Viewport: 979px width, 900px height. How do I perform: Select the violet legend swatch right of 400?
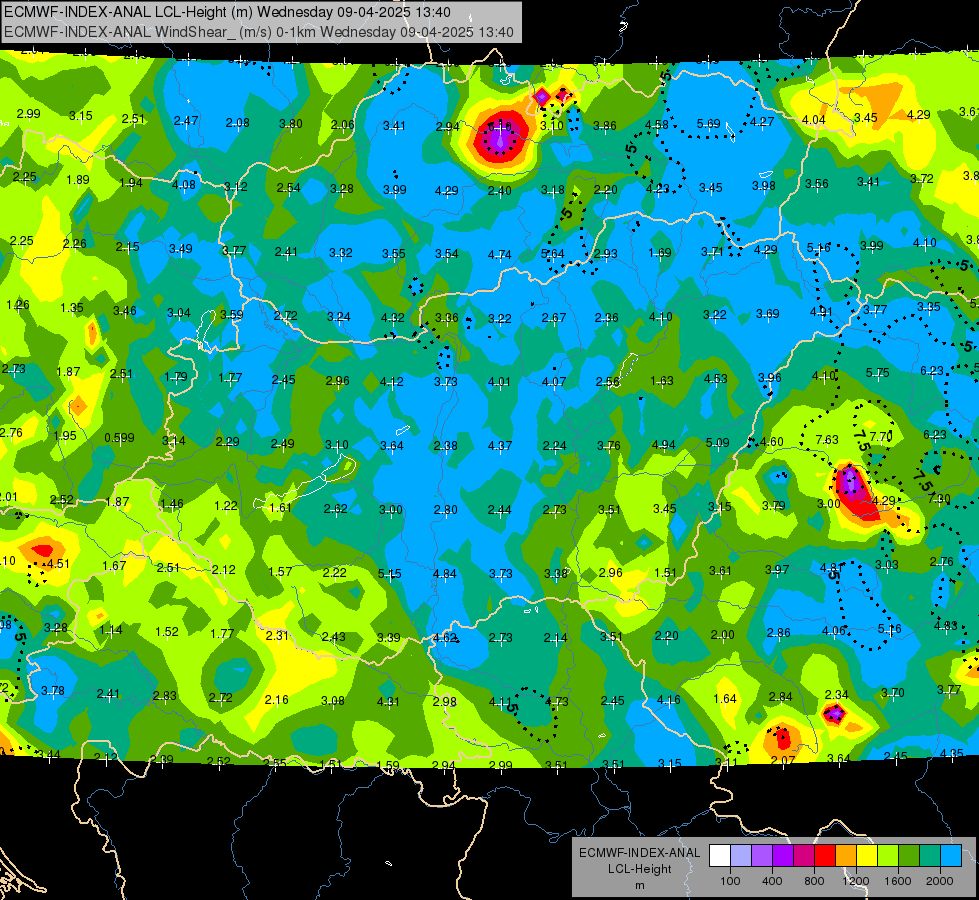pos(783,856)
